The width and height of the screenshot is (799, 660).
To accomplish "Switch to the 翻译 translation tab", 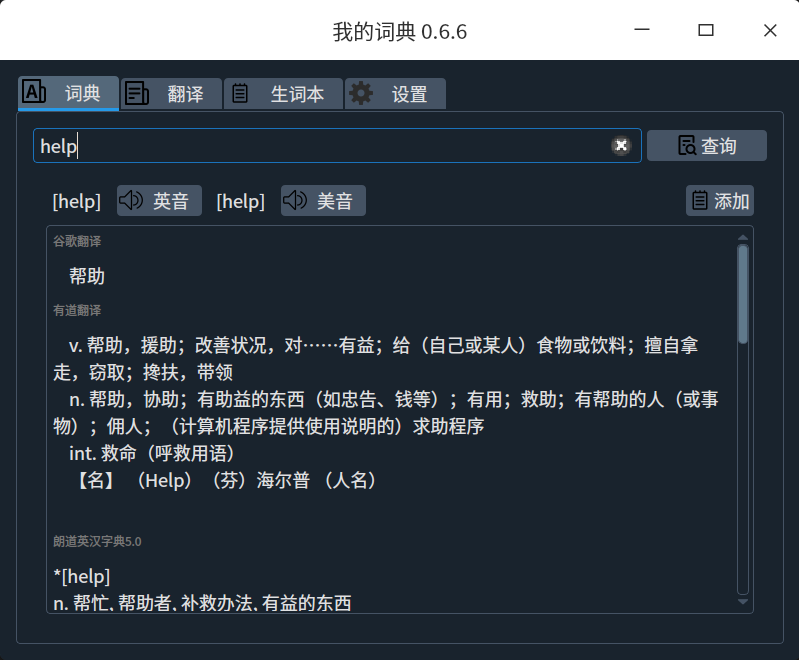I will click(171, 94).
